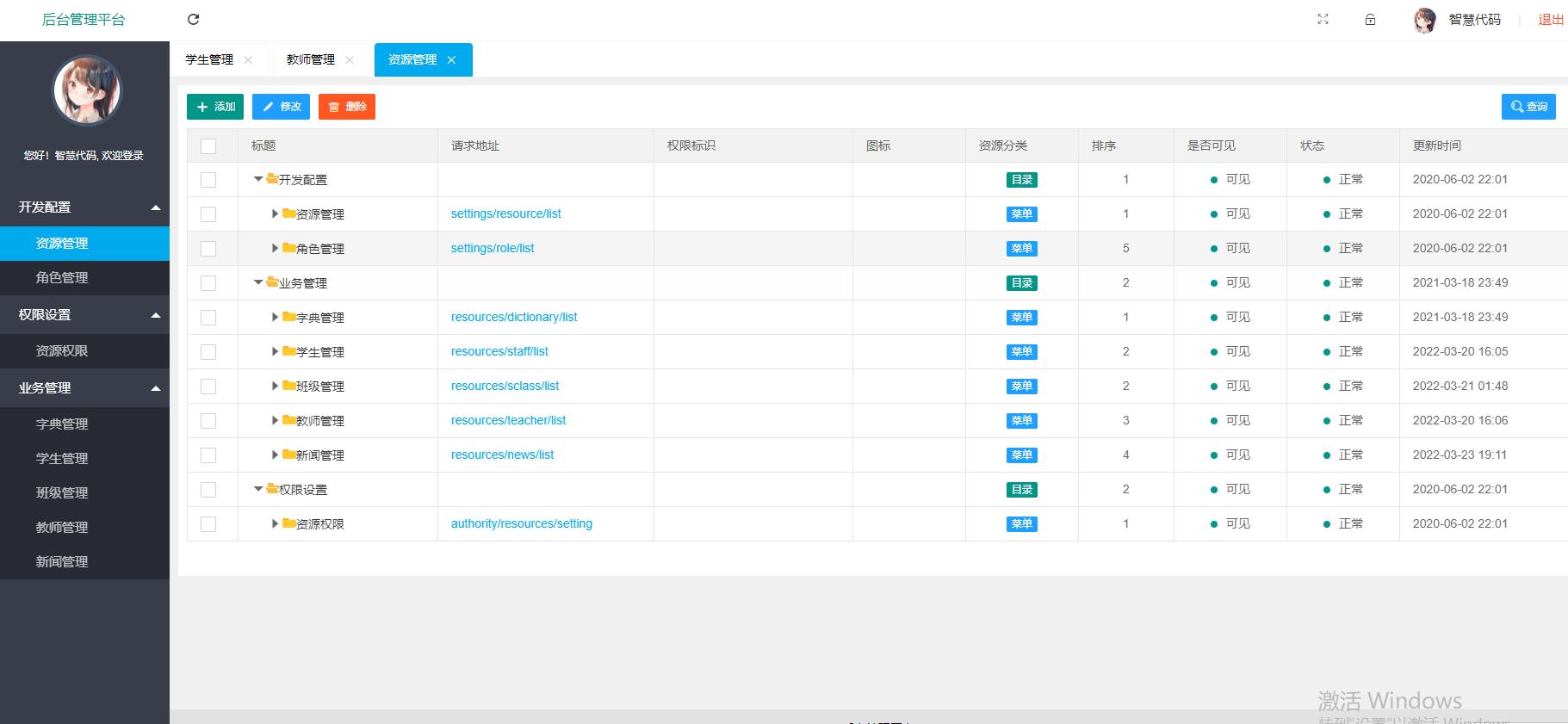Click timestamp 2022-03-23 19:11
The height and width of the screenshot is (724, 1568).
point(1460,455)
